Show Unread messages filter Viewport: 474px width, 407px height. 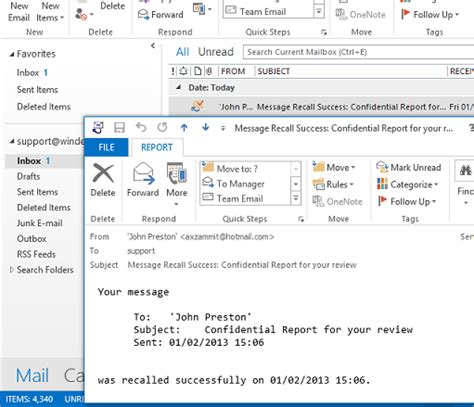coord(216,52)
